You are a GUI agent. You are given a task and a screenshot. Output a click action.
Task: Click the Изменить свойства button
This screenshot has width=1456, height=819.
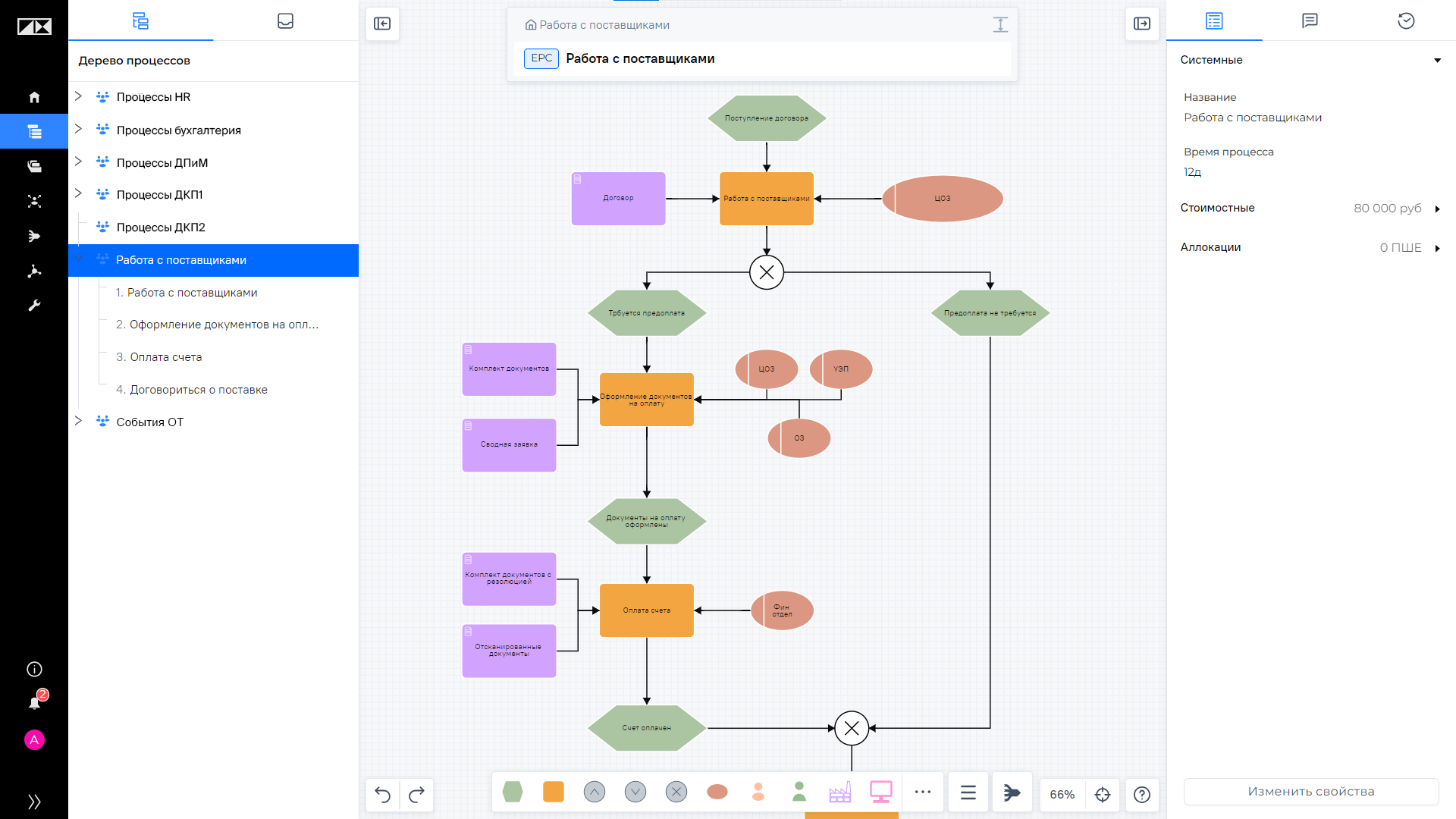click(x=1311, y=792)
